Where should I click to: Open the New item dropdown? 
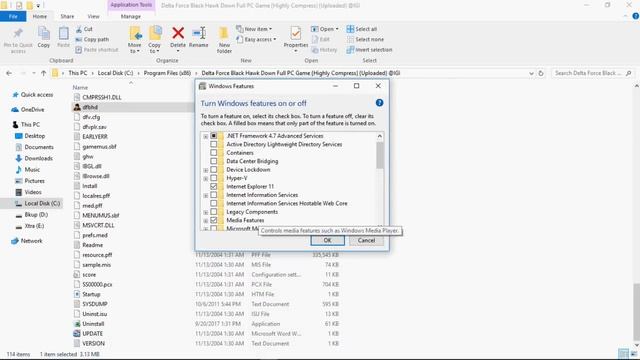[254, 29]
